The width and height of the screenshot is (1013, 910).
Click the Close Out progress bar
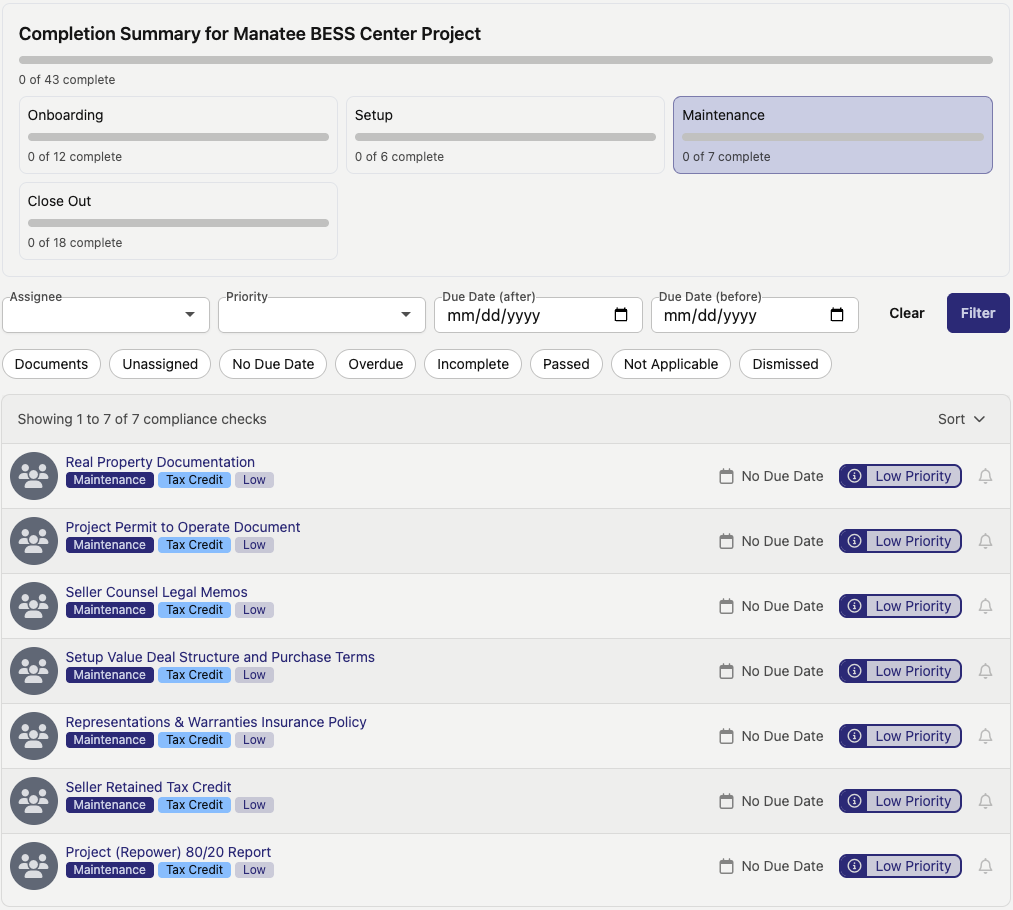click(x=178, y=223)
